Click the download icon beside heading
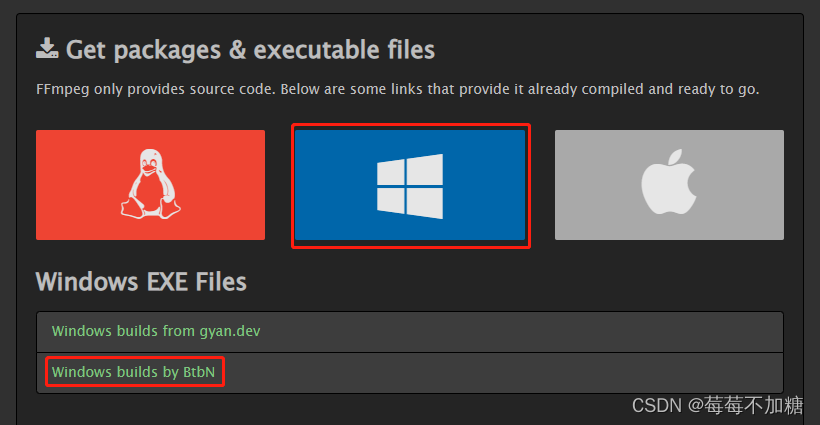This screenshot has height=425, width=820. 47,49
